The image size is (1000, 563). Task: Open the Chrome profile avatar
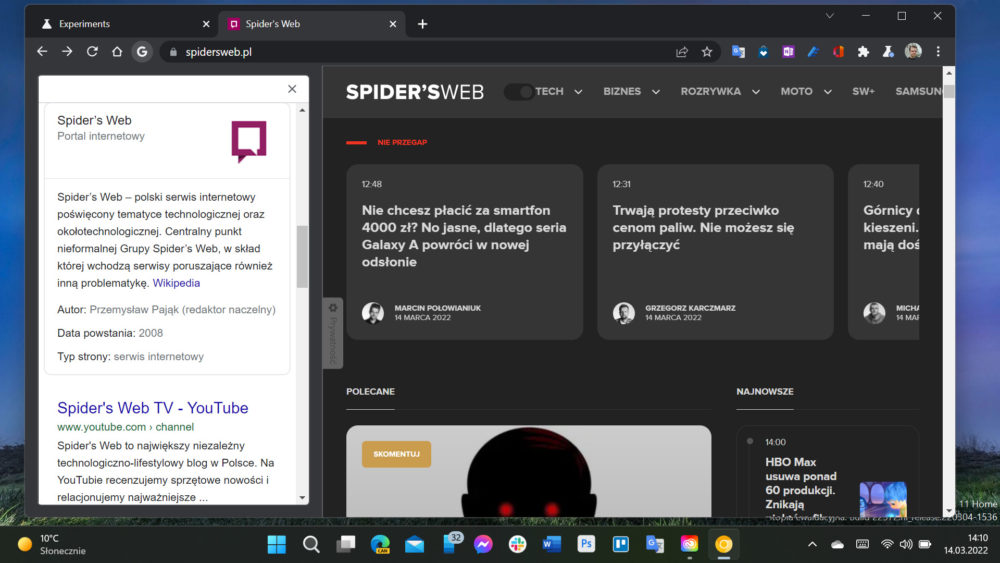(913, 52)
